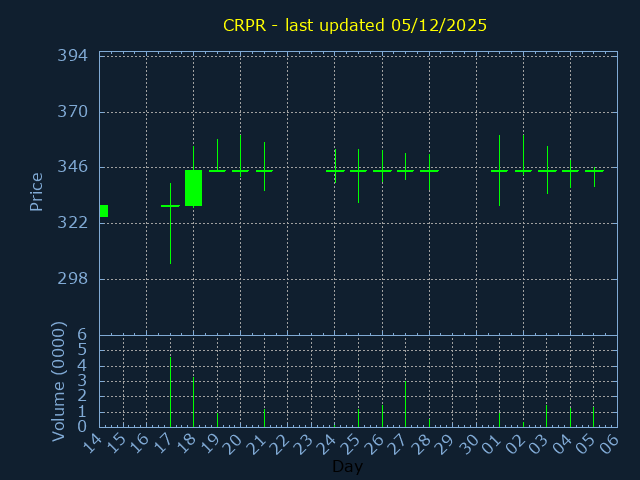This screenshot has width=640, height=480.
Task: Click the 322 price axis label
Action: pyautogui.click(x=73, y=223)
